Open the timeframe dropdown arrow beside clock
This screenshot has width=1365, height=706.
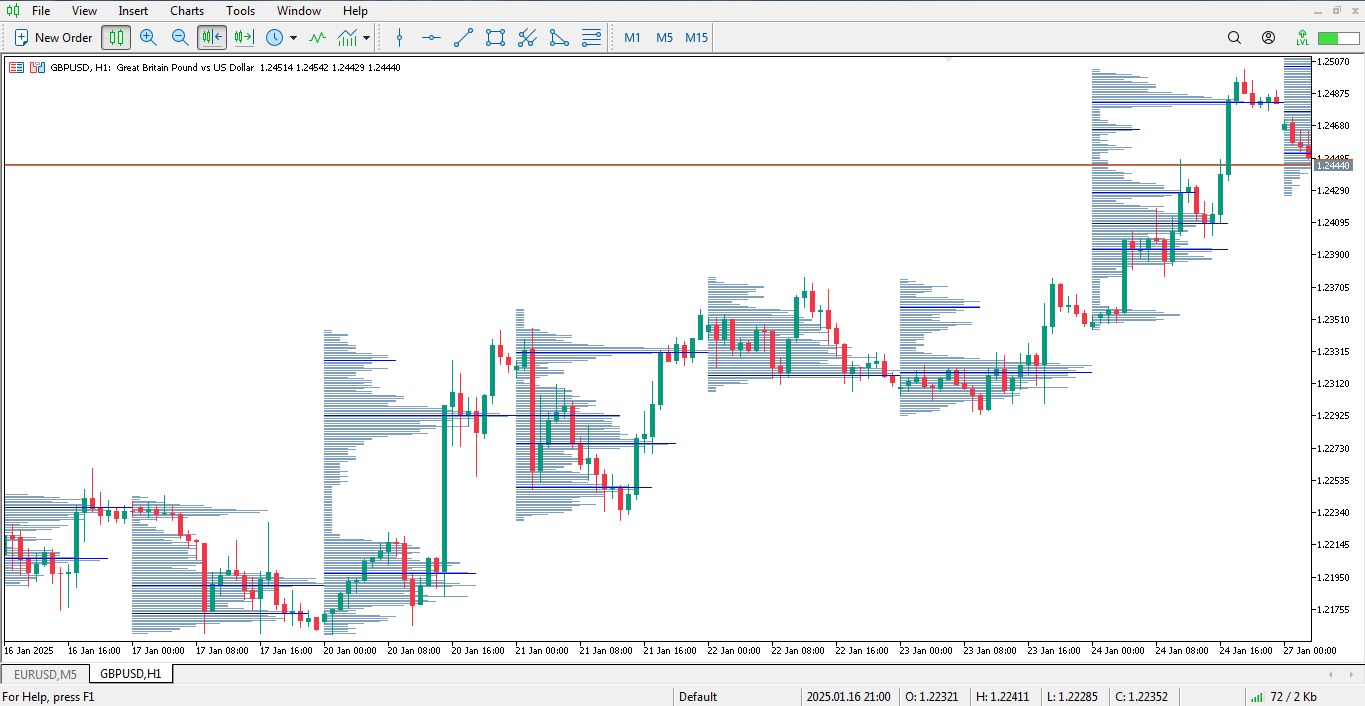293,38
